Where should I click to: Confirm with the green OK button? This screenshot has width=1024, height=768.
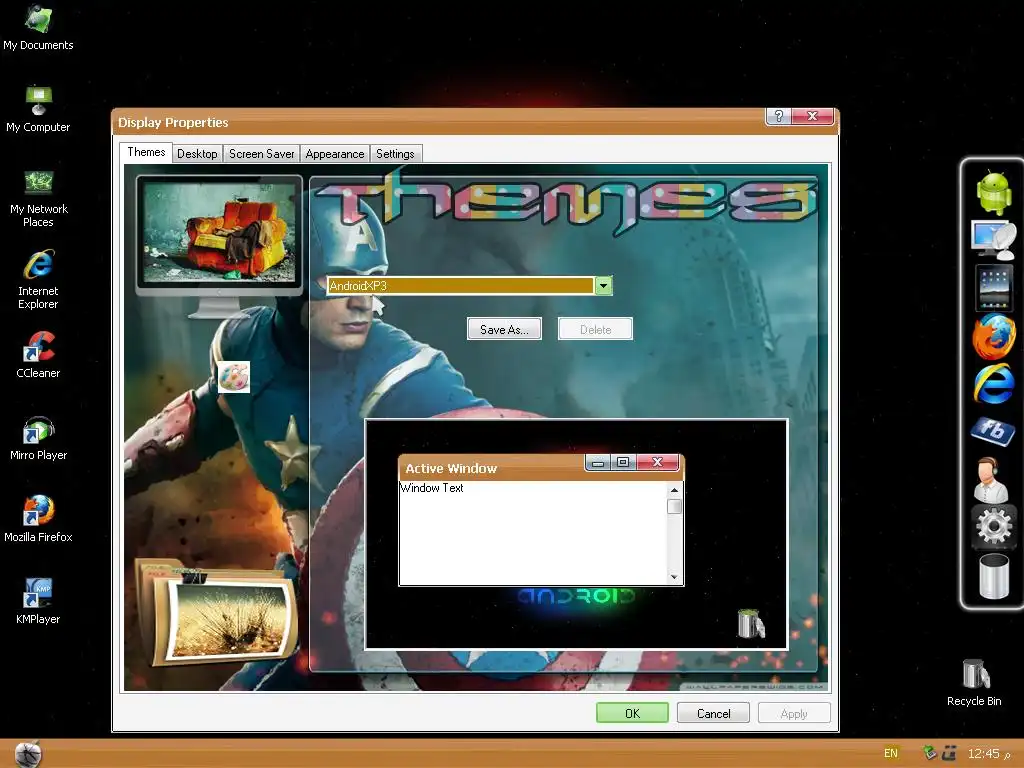632,713
